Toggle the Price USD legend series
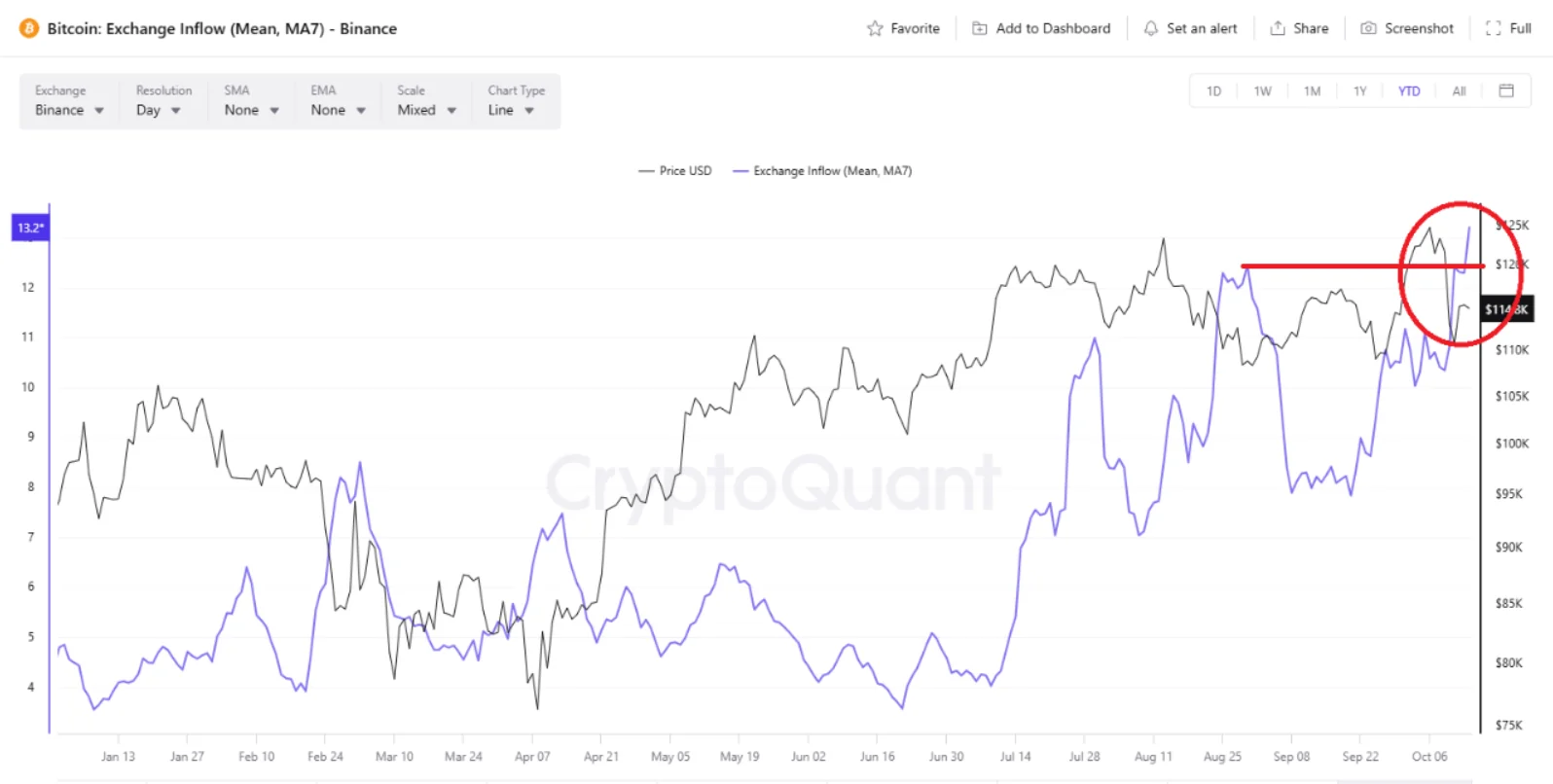Viewport: 1553px width, 784px height. 675,171
